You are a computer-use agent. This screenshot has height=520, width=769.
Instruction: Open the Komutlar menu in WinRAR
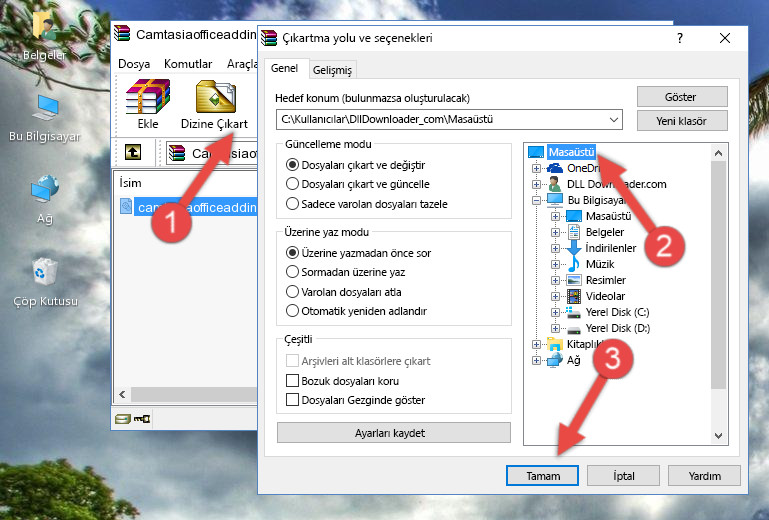click(188, 64)
